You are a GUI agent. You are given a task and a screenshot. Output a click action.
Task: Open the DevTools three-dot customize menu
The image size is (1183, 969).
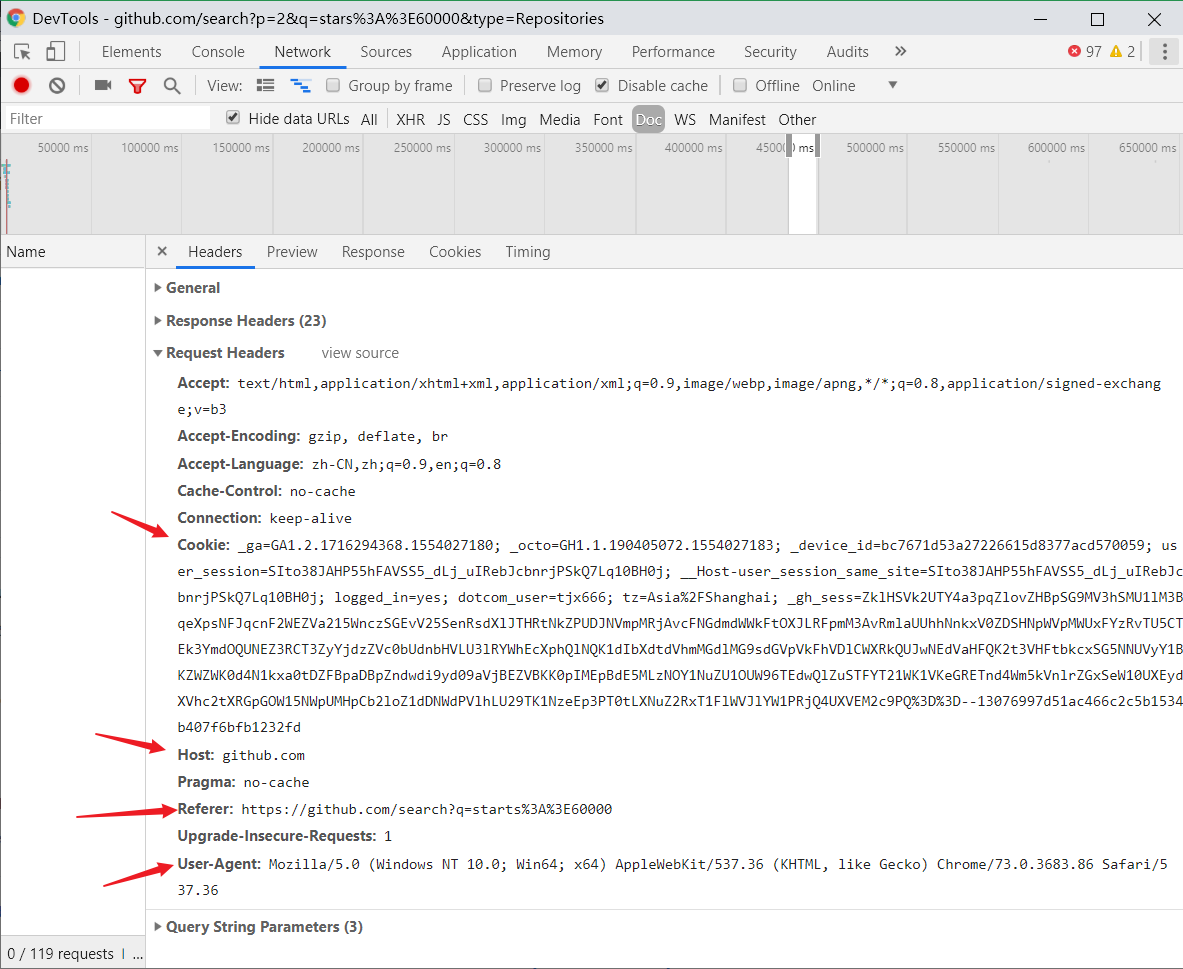[x=1164, y=51]
